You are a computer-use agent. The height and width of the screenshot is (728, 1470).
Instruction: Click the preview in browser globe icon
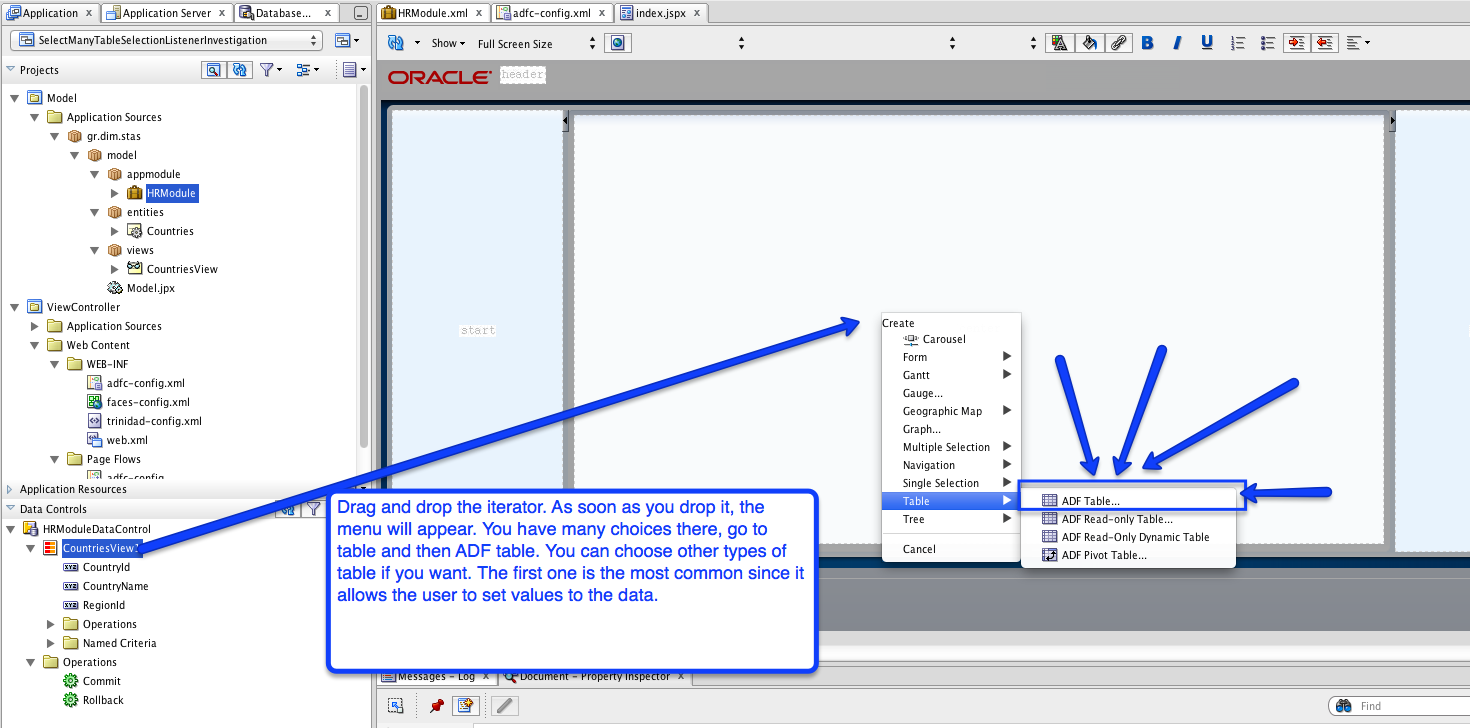[618, 43]
